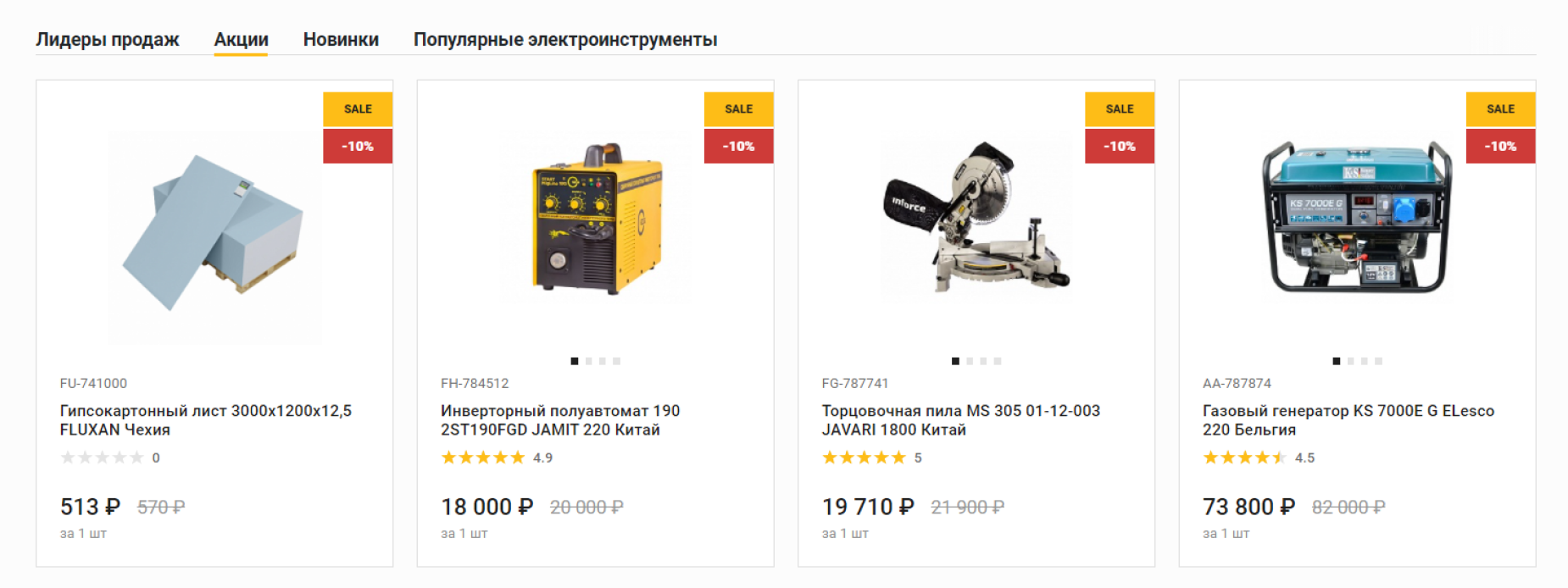Click the star rating of the miter saw
Image resolution: width=1568 pixels, height=588 pixels.
pos(864,458)
